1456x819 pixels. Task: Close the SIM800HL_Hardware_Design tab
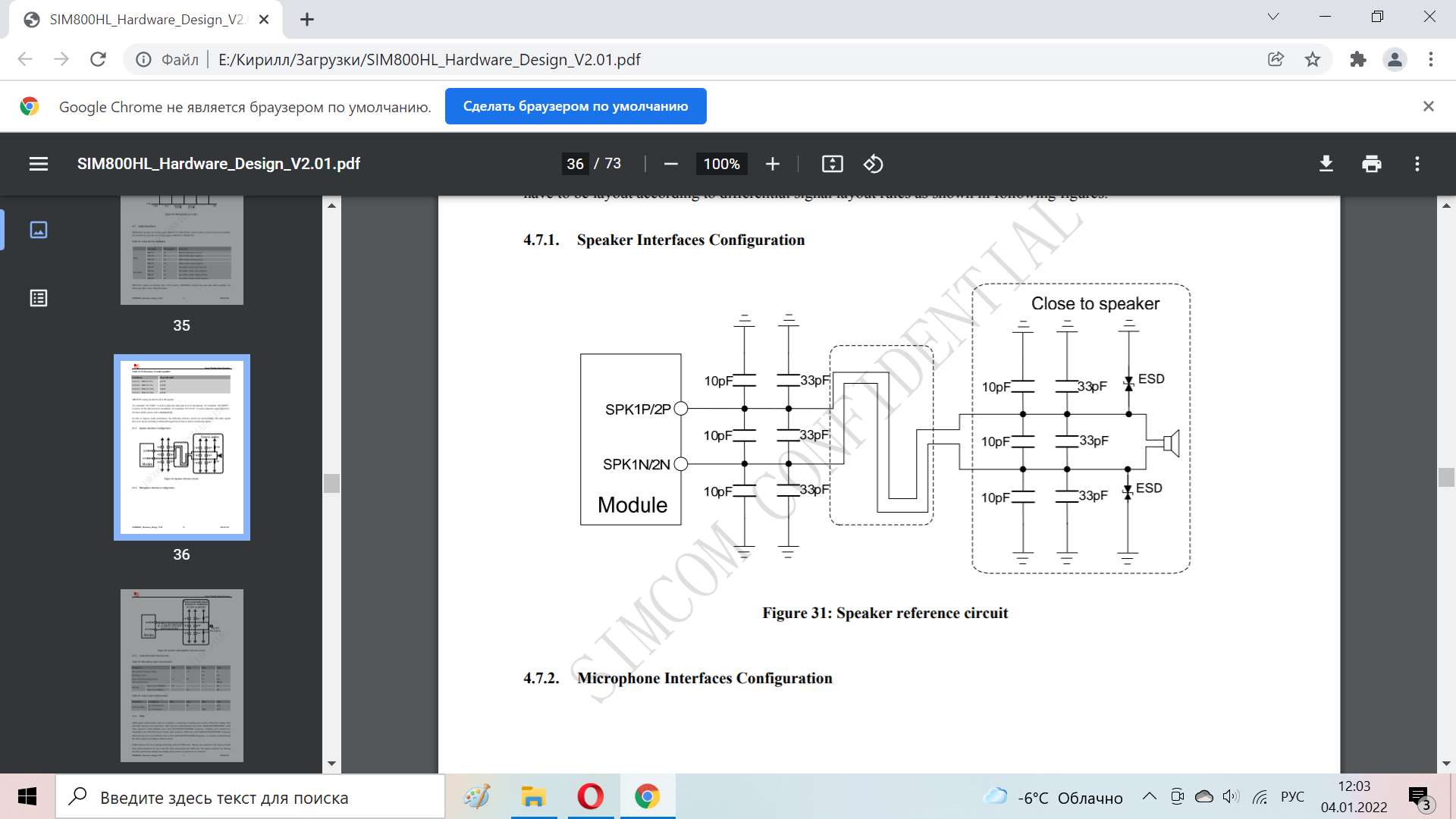tap(264, 20)
